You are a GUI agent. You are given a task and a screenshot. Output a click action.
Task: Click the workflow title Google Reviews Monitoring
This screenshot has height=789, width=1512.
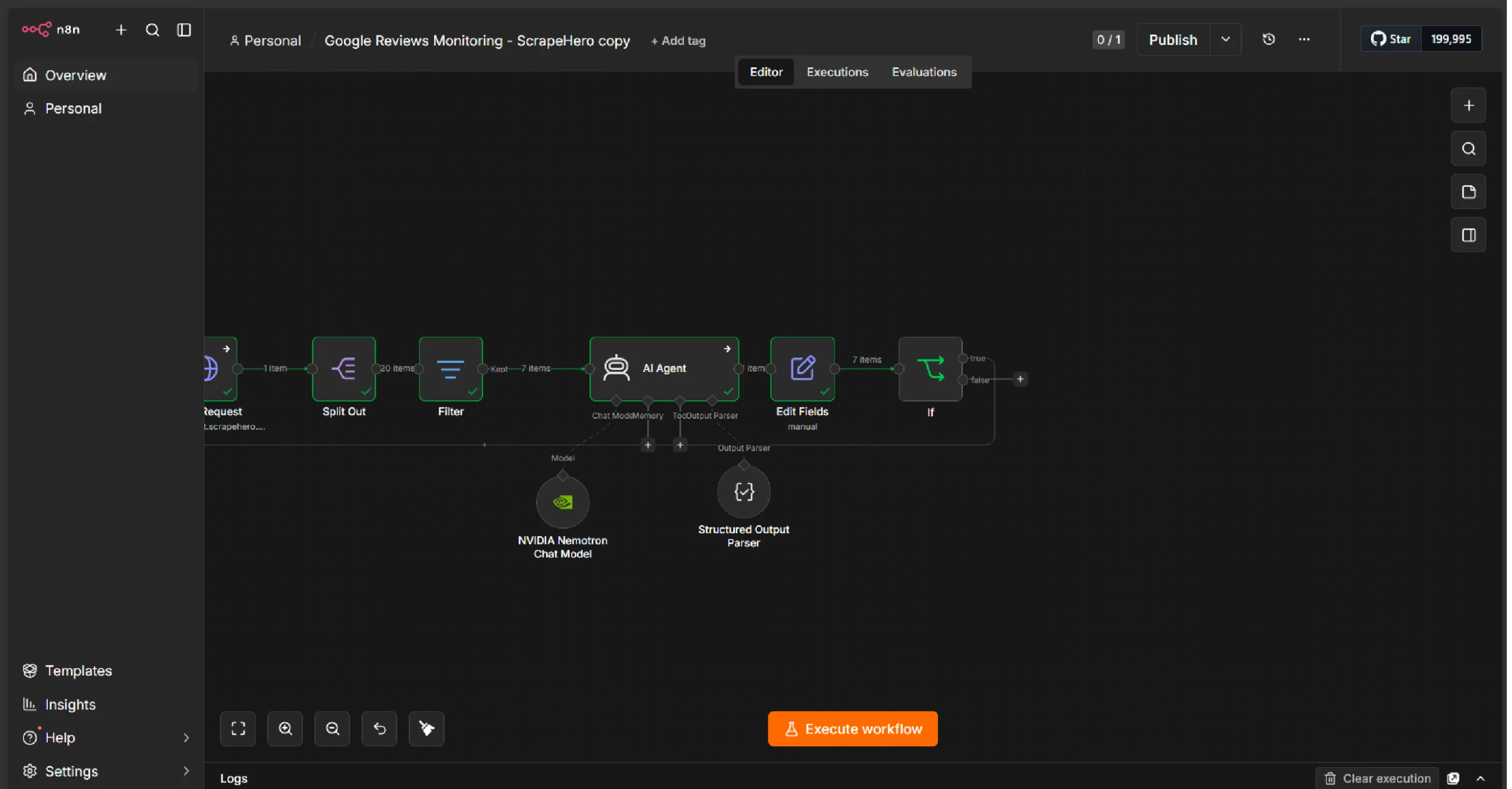click(477, 40)
